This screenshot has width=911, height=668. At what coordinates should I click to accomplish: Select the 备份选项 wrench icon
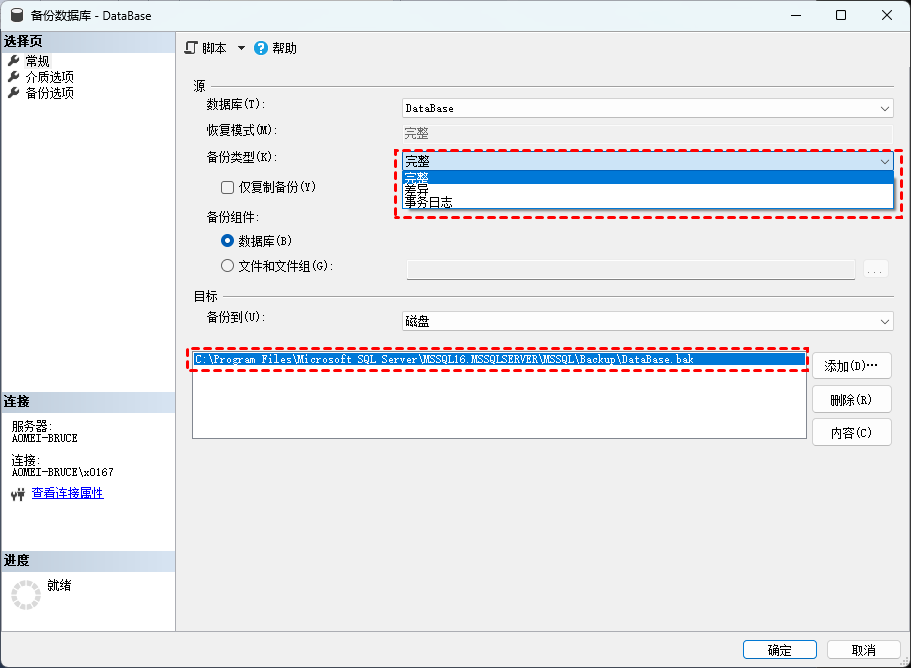[14, 93]
